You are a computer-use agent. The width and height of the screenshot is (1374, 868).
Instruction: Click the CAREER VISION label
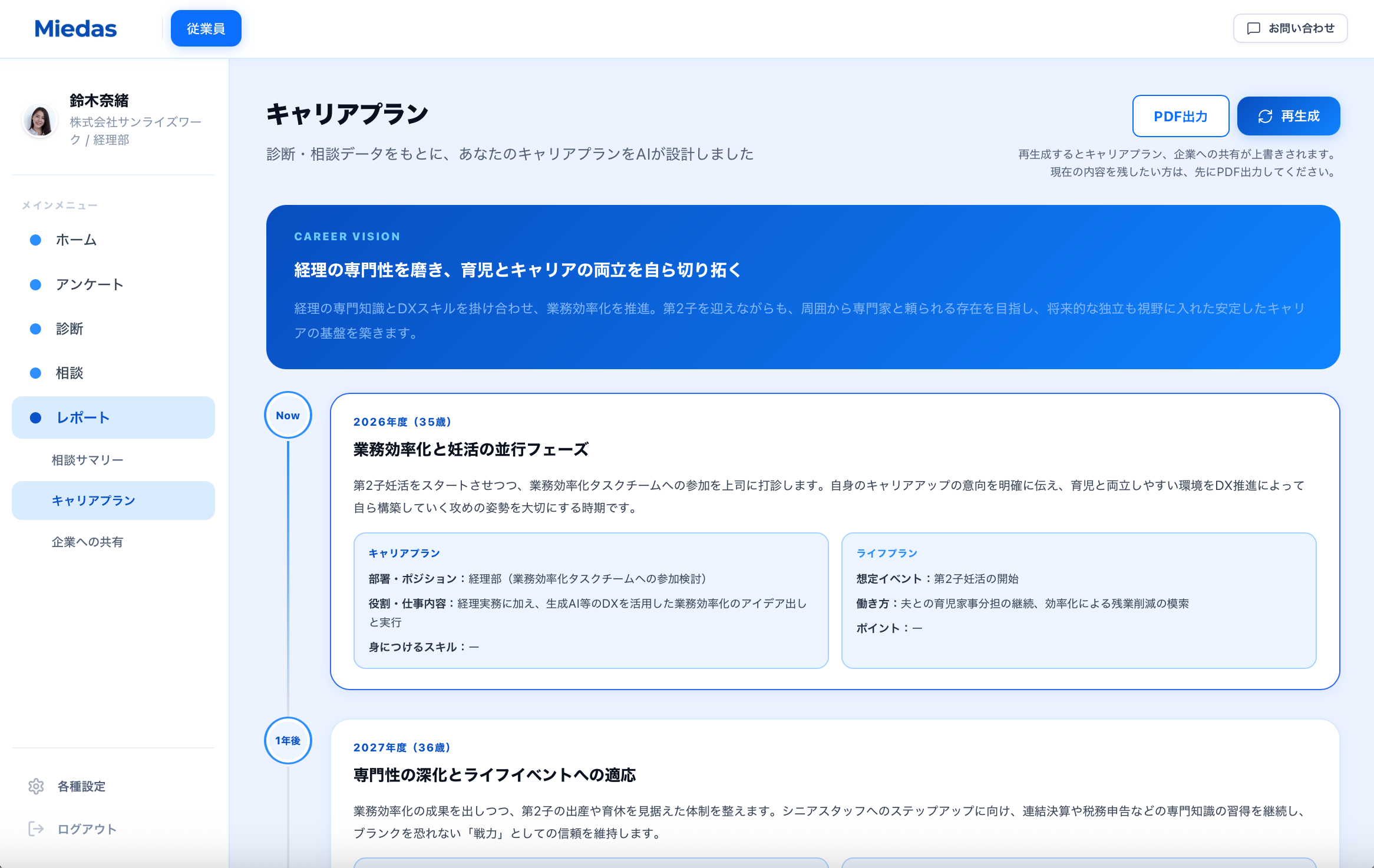click(x=347, y=236)
